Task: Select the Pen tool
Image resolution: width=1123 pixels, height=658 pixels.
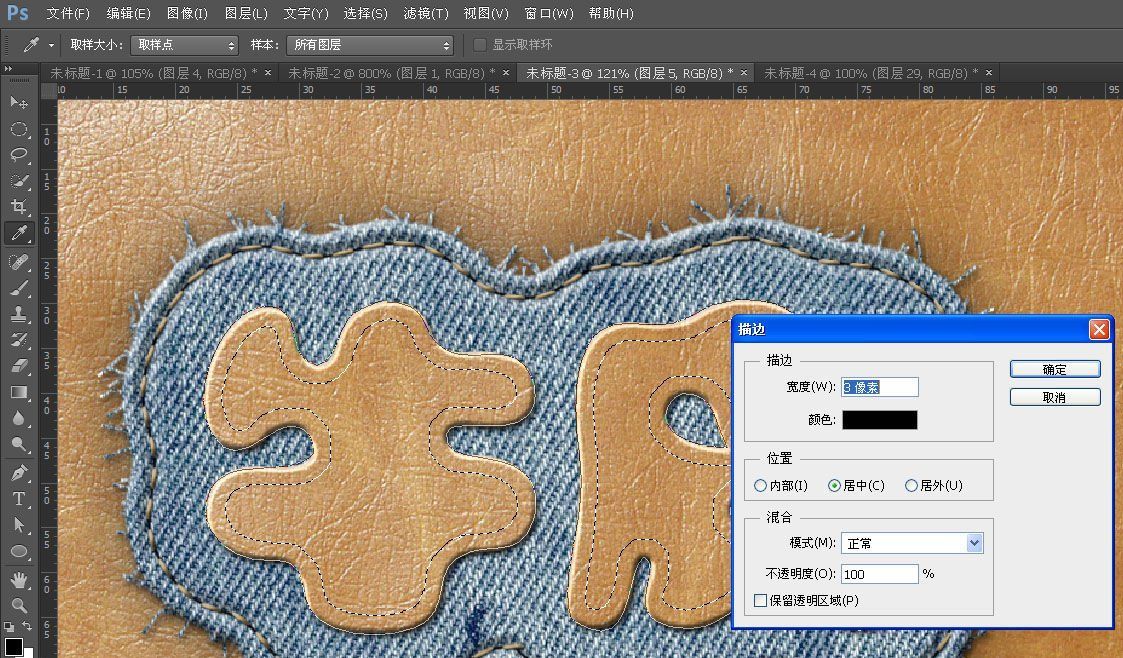Action: 19,473
